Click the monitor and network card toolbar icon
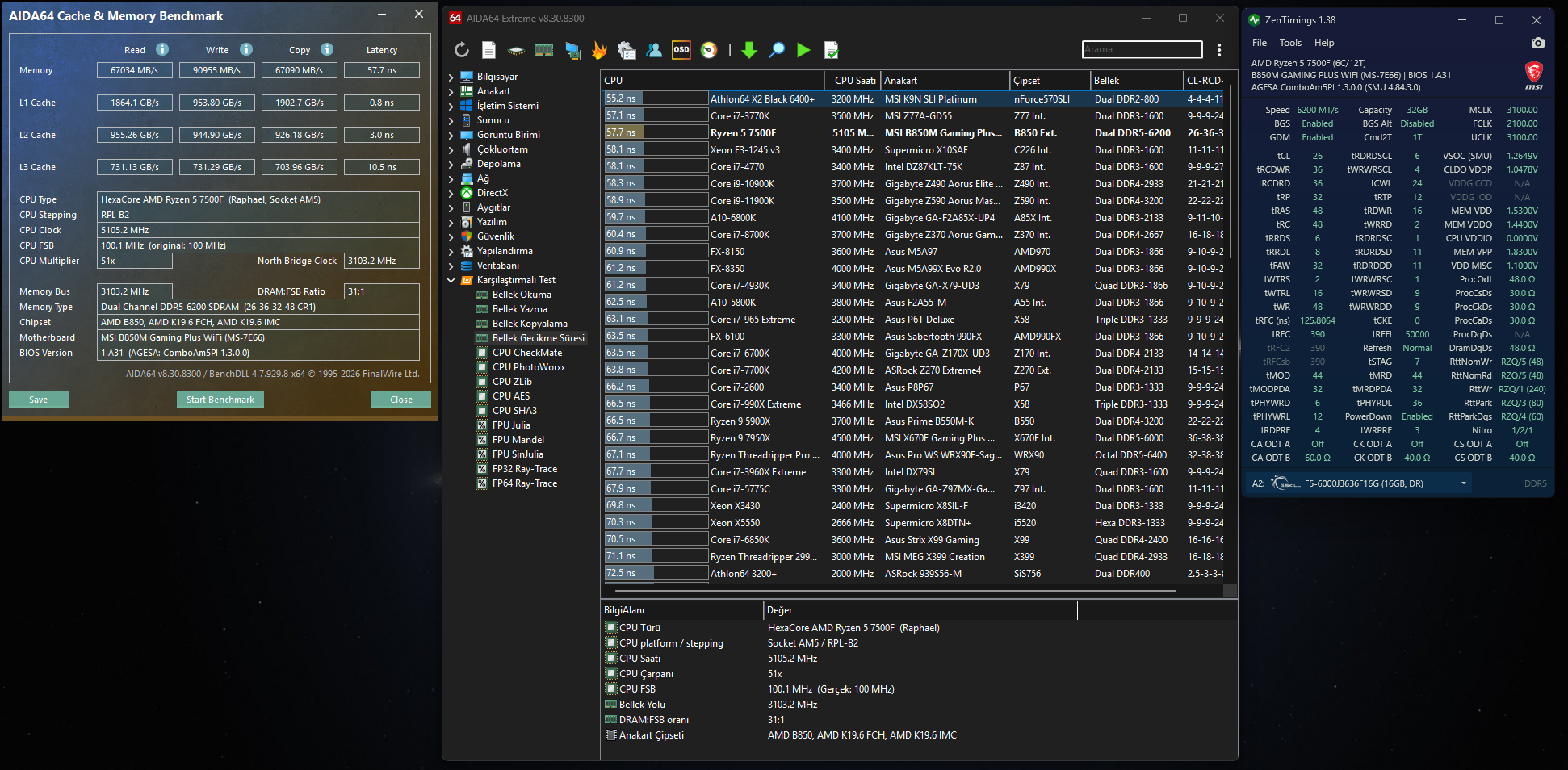 (572, 50)
